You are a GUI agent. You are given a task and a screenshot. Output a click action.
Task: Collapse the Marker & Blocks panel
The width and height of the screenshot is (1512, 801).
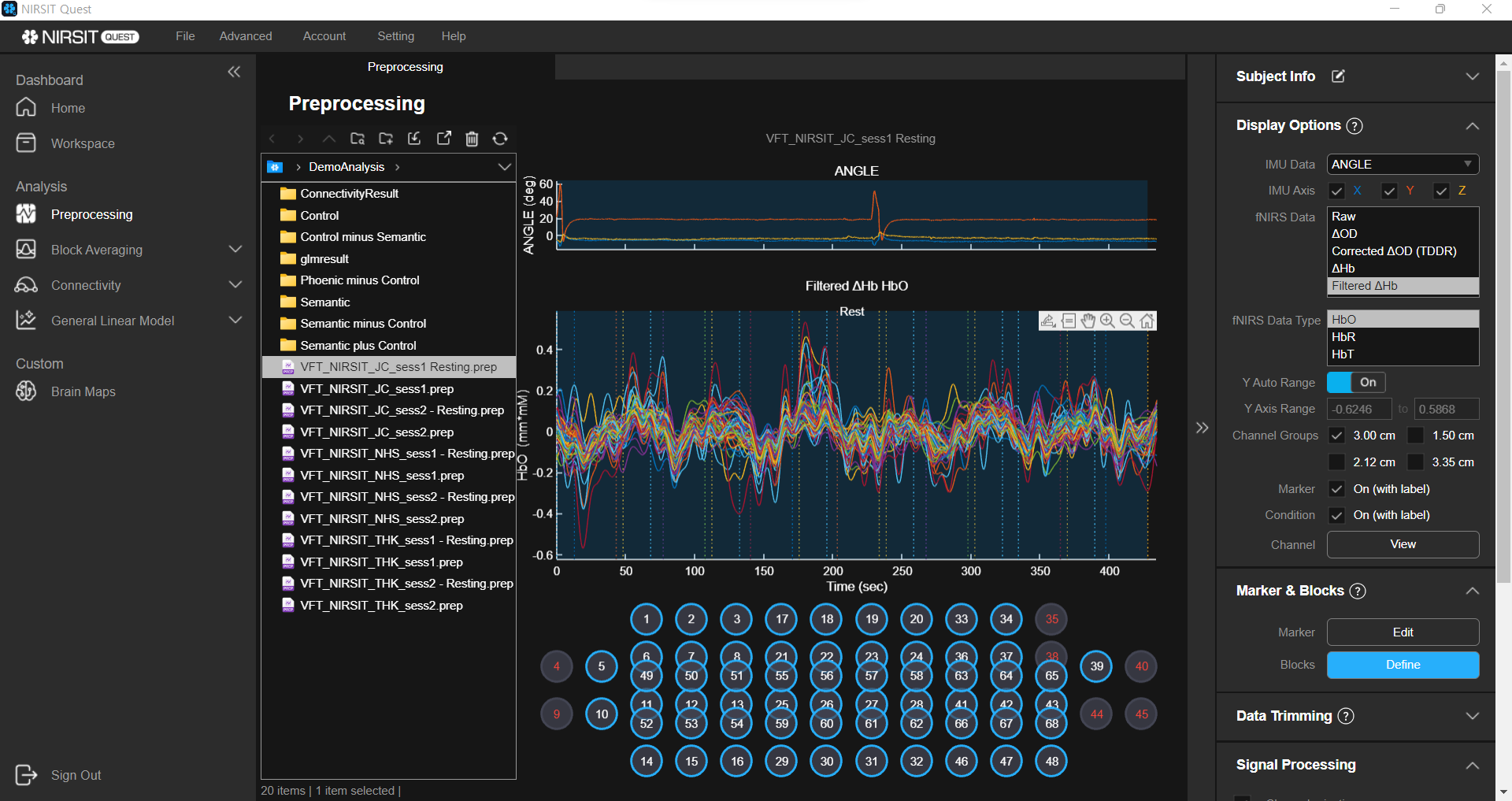tap(1472, 591)
